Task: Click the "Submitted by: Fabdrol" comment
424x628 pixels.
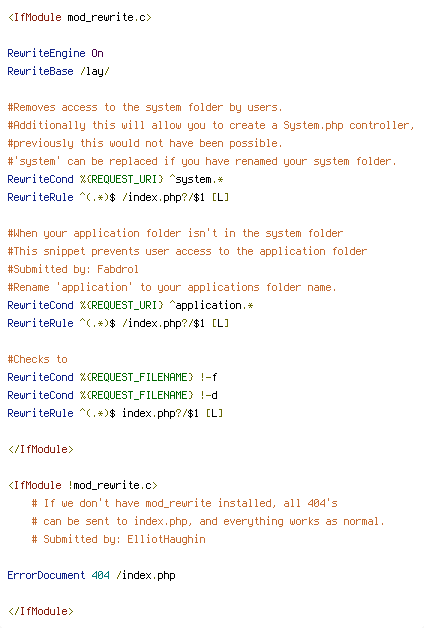Action: [x=73, y=269]
